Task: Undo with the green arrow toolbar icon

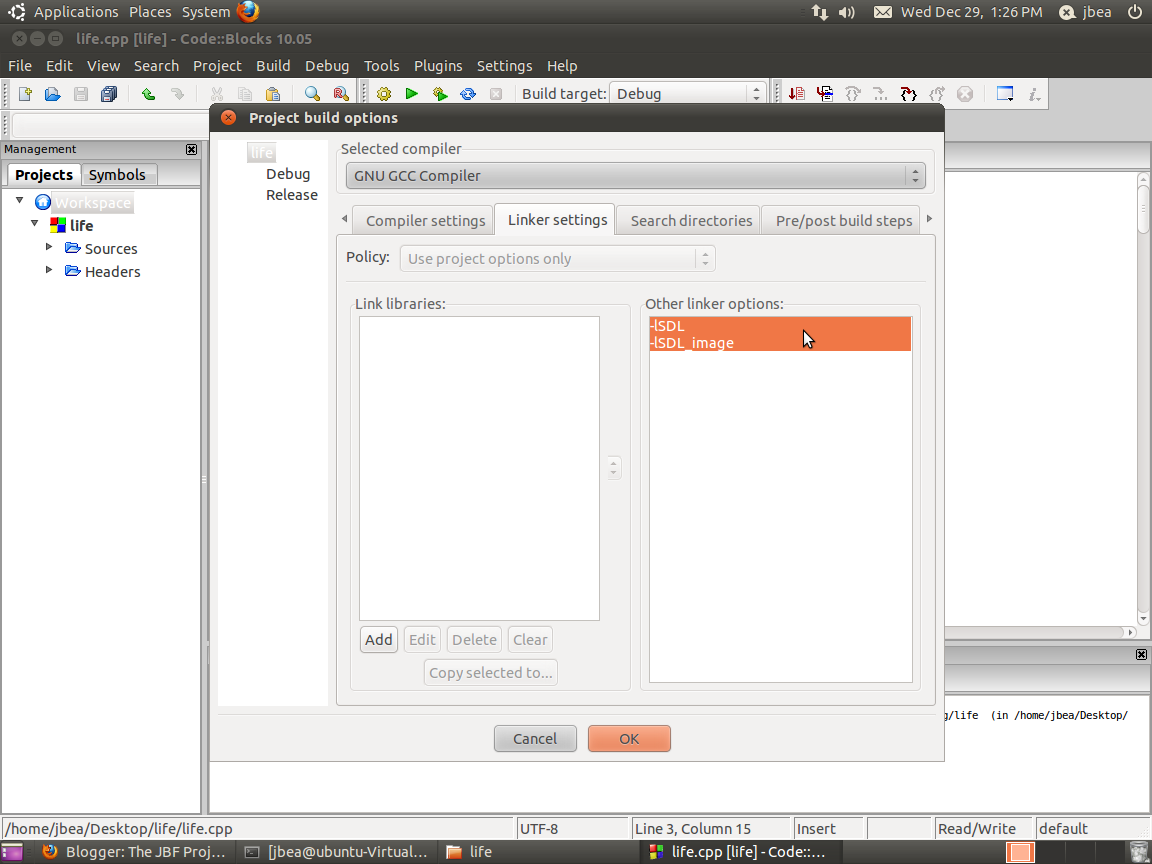Action: point(148,94)
